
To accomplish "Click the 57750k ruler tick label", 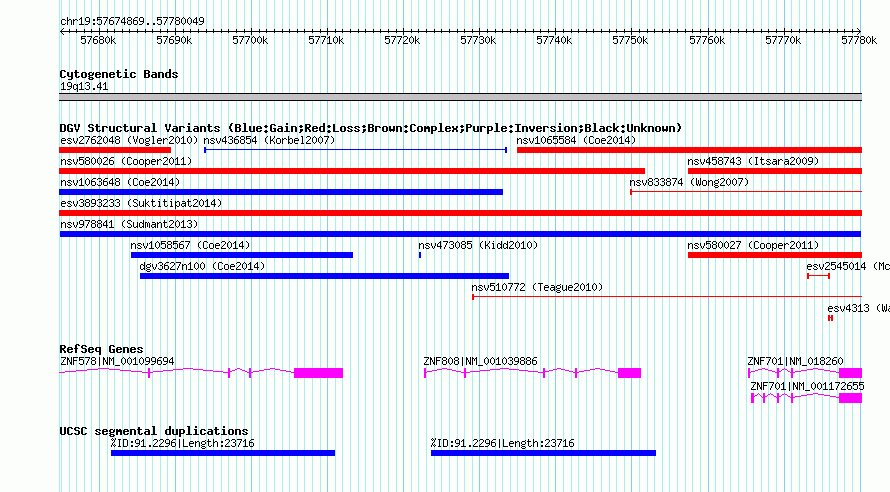I will point(630,41).
